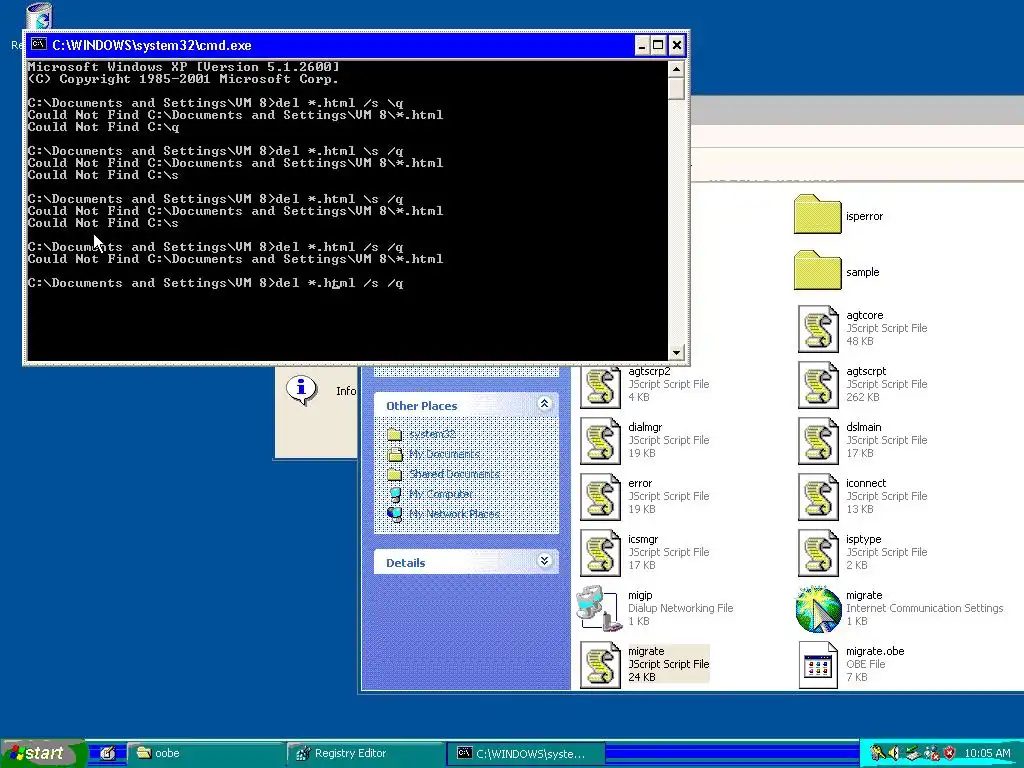1024x768 pixels.
Task: Click the cmd window scrollbar thumb
Action: [676, 88]
